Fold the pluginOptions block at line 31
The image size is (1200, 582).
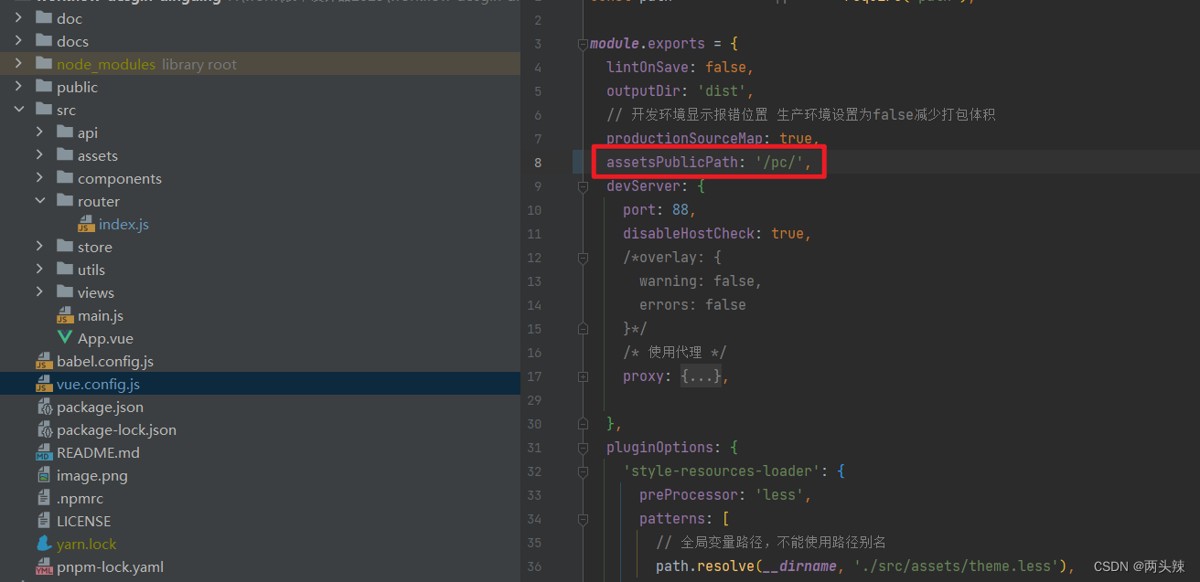coord(582,448)
